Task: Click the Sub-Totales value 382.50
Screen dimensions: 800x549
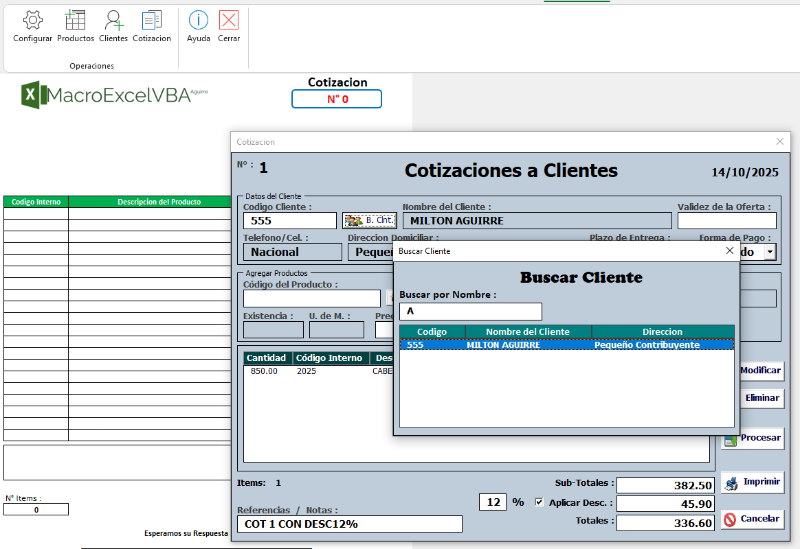Action: [x=665, y=485]
